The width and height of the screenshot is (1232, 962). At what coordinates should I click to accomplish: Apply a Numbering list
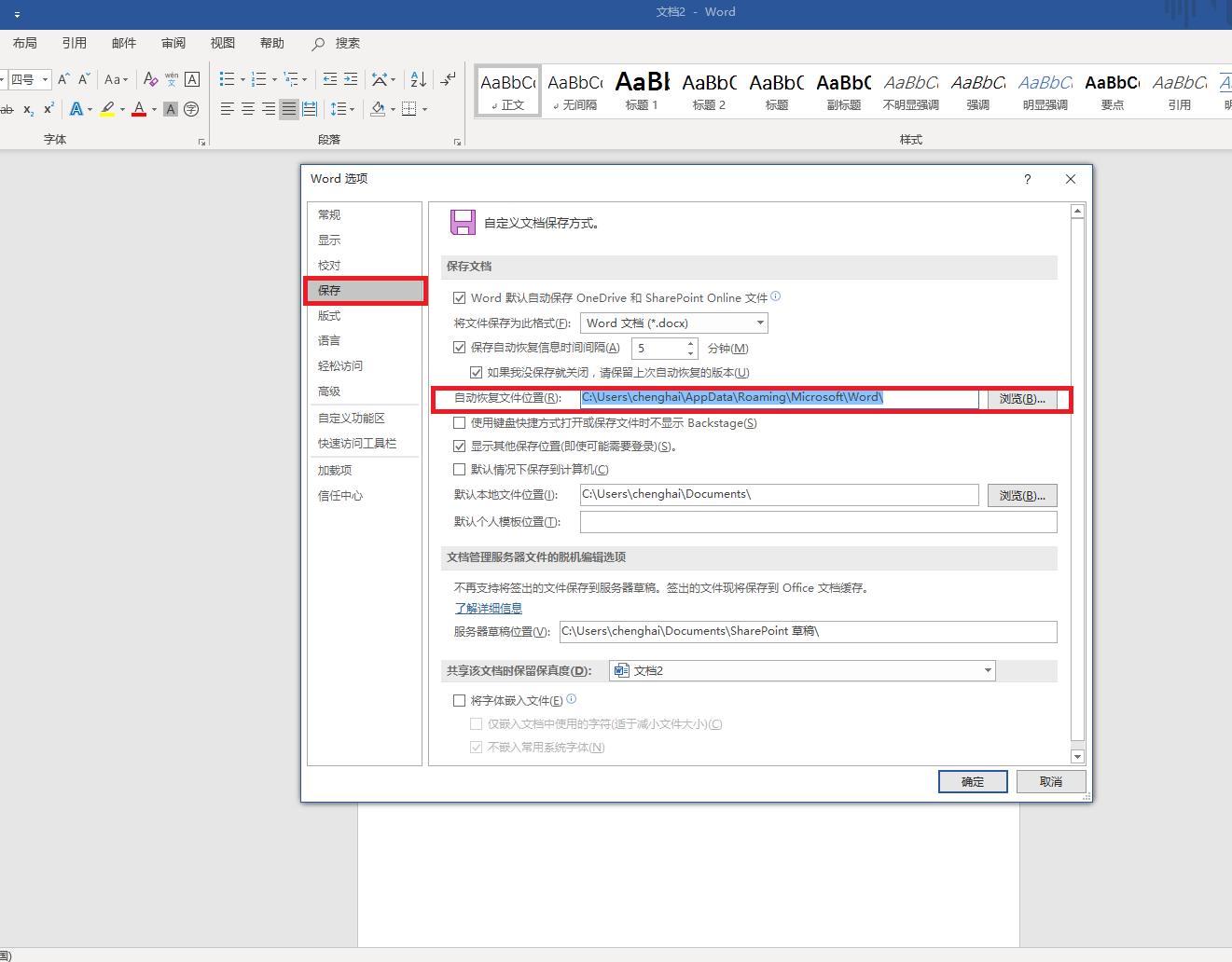[x=259, y=79]
